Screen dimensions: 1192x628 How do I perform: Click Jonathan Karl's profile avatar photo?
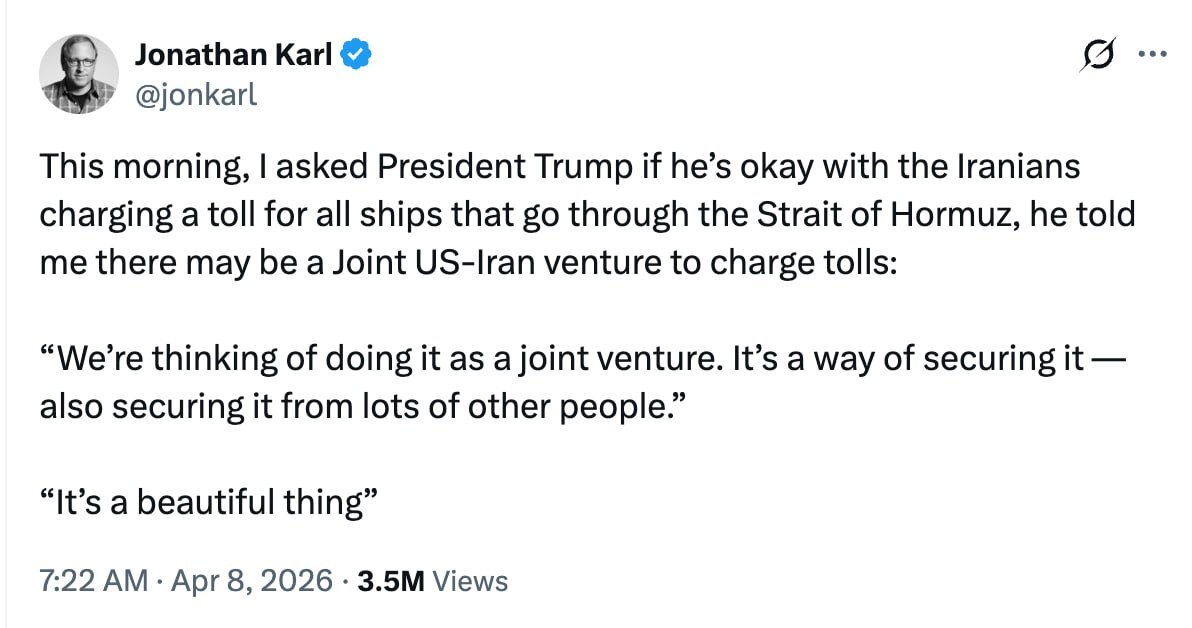pyautogui.click(x=79, y=76)
